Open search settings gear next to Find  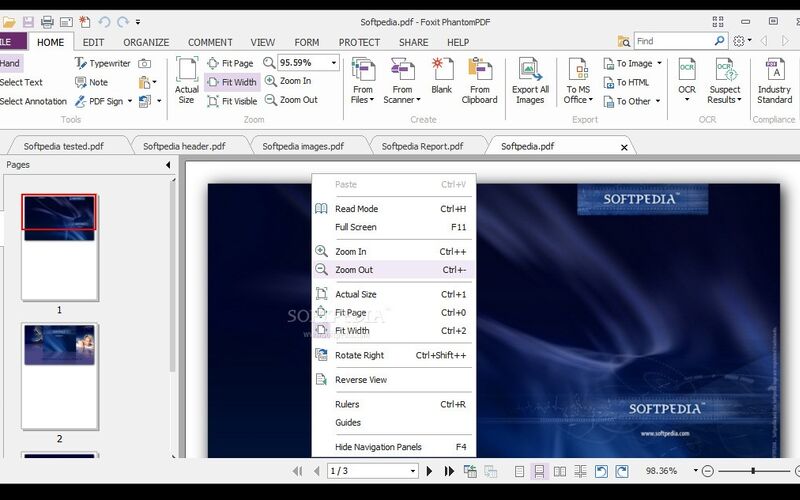point(739,41)
